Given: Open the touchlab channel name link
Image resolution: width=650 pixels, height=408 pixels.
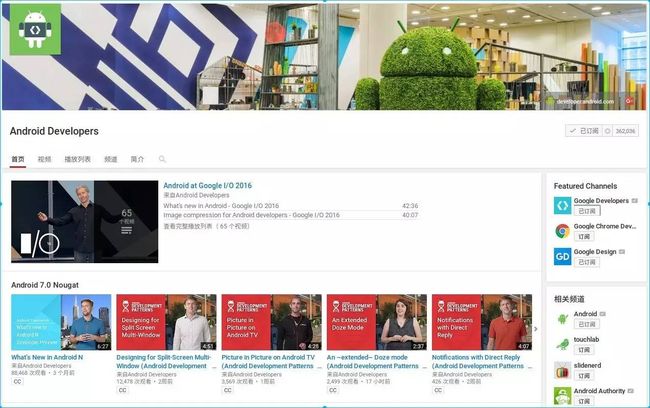Looking at the screenshot, I should point(586,340).
